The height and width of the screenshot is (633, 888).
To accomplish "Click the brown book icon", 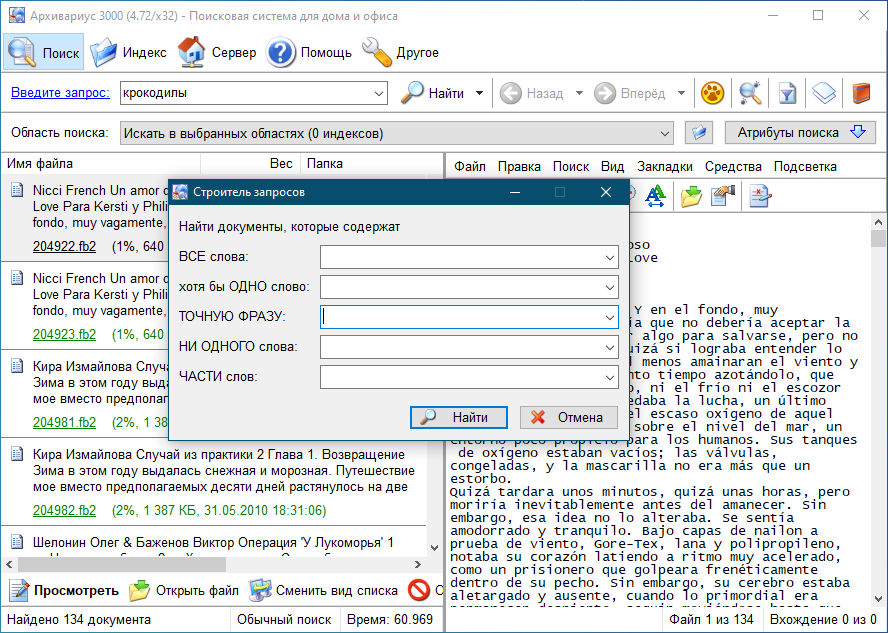I will (x=860, y=94).
